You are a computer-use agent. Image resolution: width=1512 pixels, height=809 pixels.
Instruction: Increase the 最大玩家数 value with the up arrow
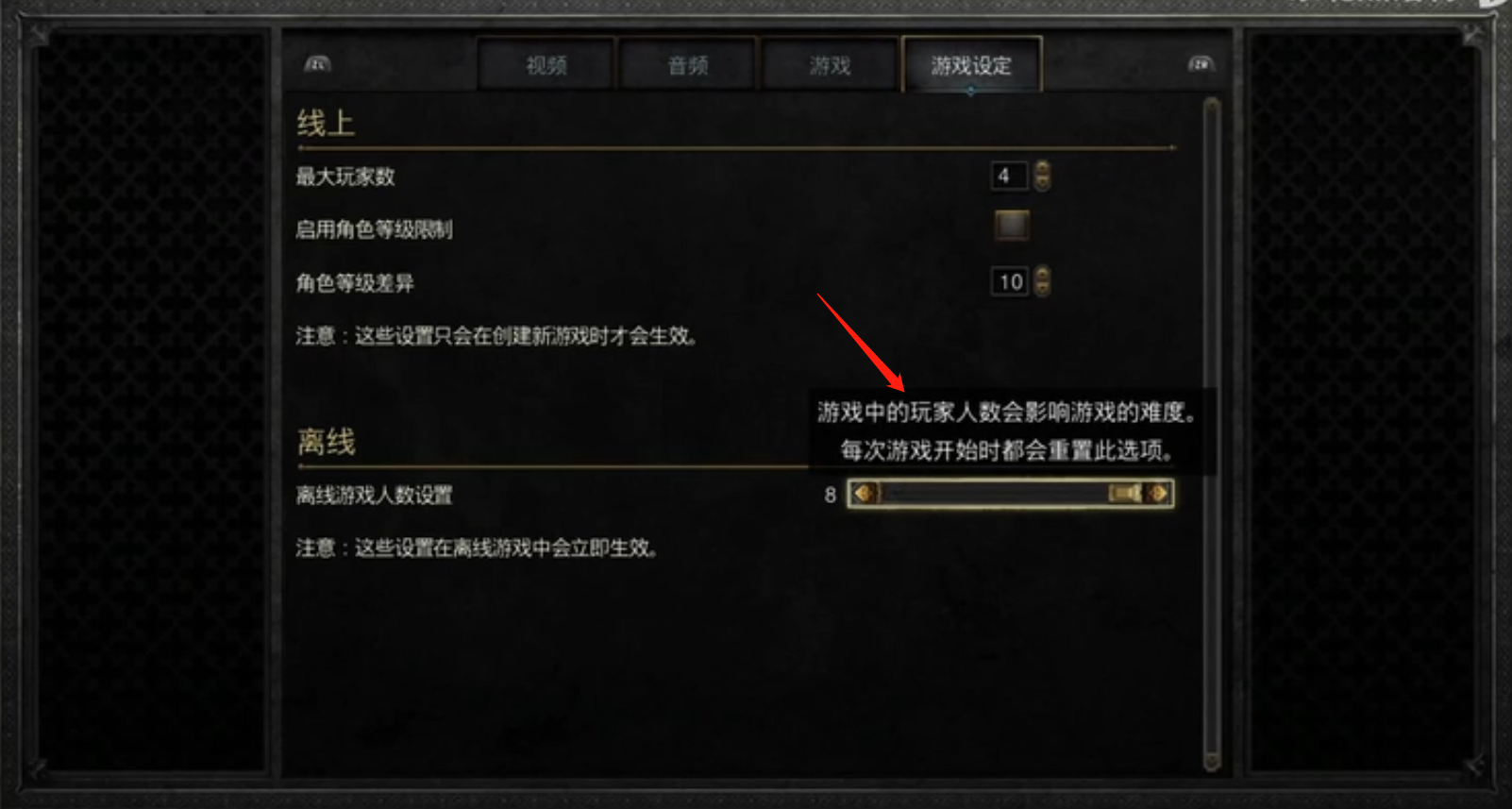1042,168
